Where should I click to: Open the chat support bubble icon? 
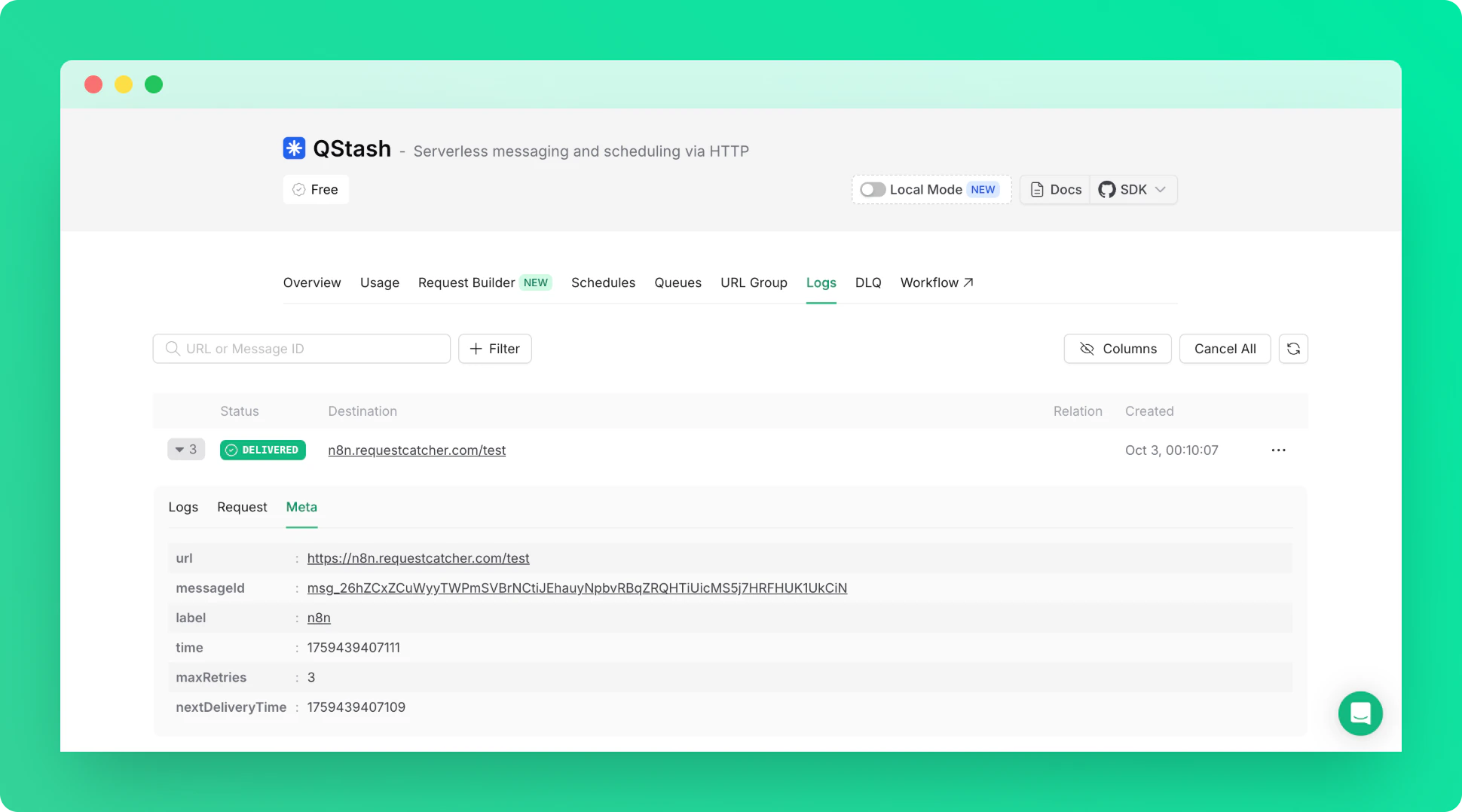1360,713
